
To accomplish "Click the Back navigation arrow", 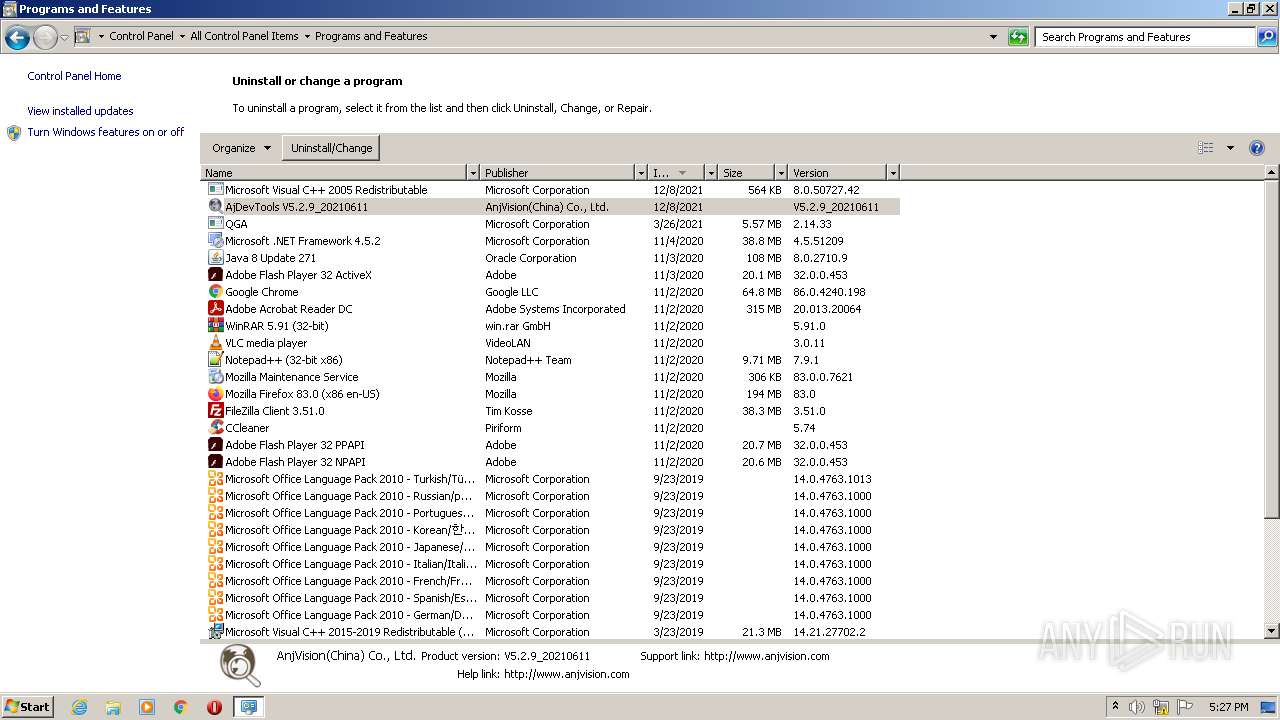I will [x=17, y=38].
